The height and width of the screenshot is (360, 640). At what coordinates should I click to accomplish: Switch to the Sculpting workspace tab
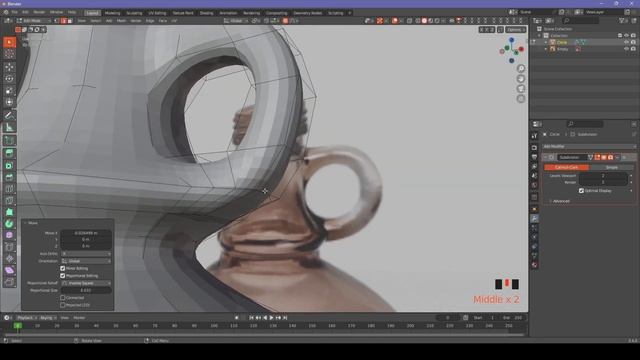click(134, 13)
